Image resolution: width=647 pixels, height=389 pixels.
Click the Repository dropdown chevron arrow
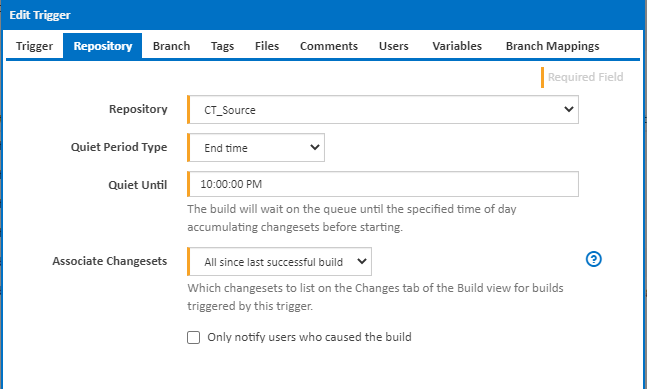[569, 109]
